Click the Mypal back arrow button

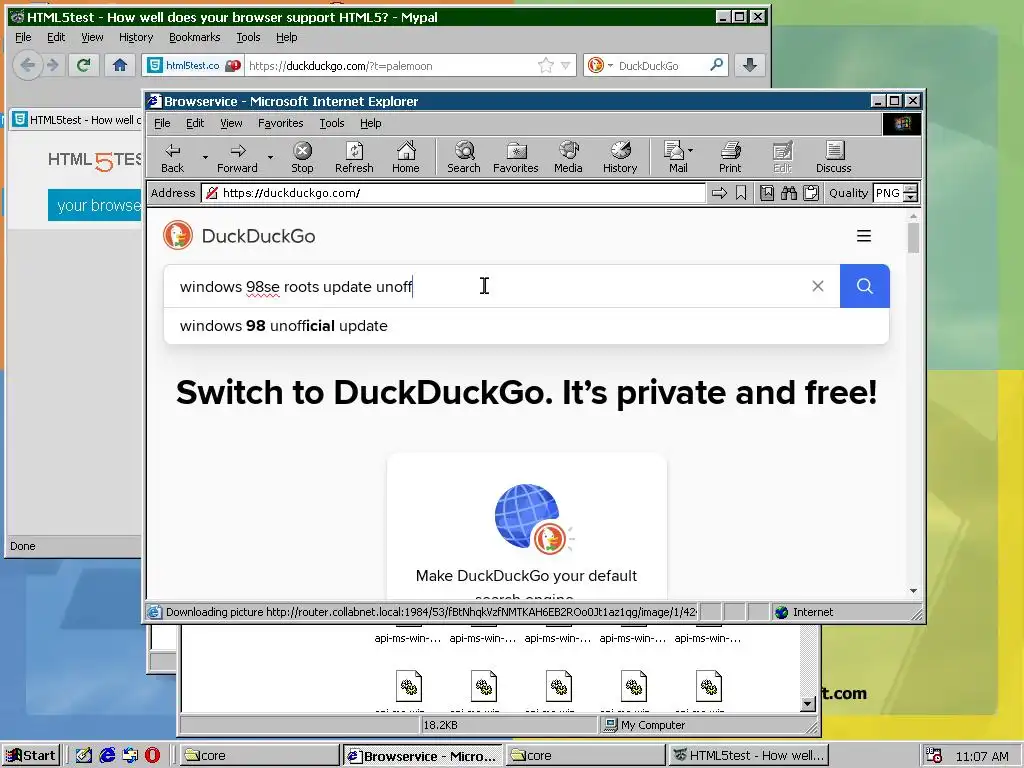point(27,65)
